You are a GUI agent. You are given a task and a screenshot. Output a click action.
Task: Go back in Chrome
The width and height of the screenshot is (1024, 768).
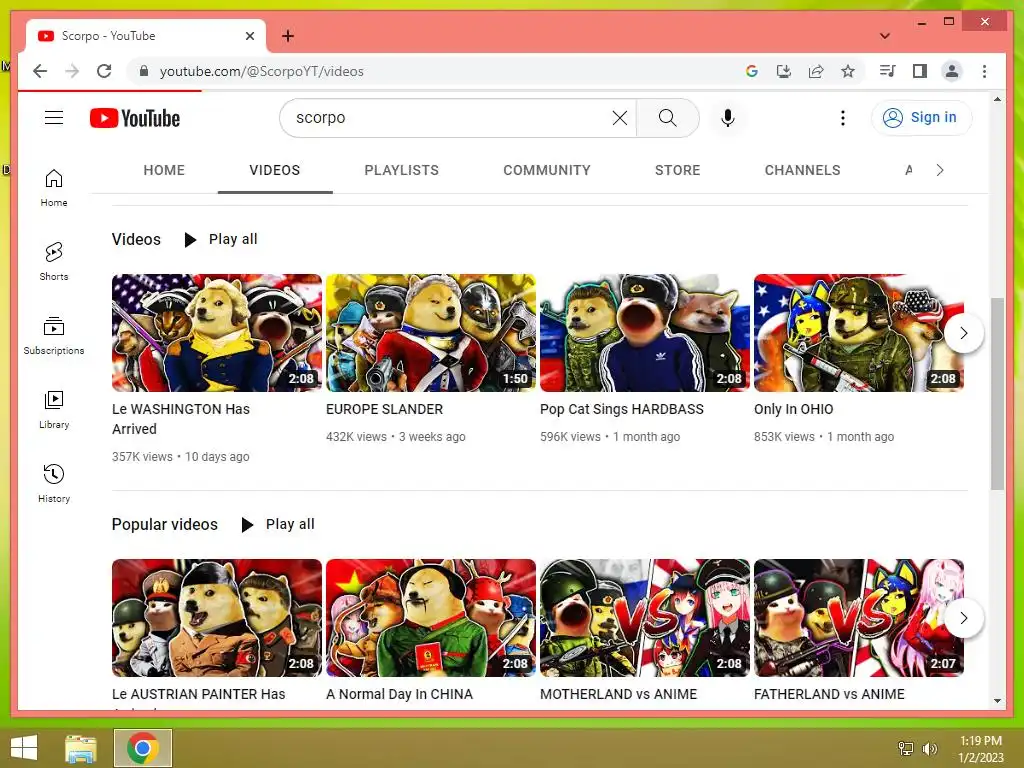coord(40,71)
